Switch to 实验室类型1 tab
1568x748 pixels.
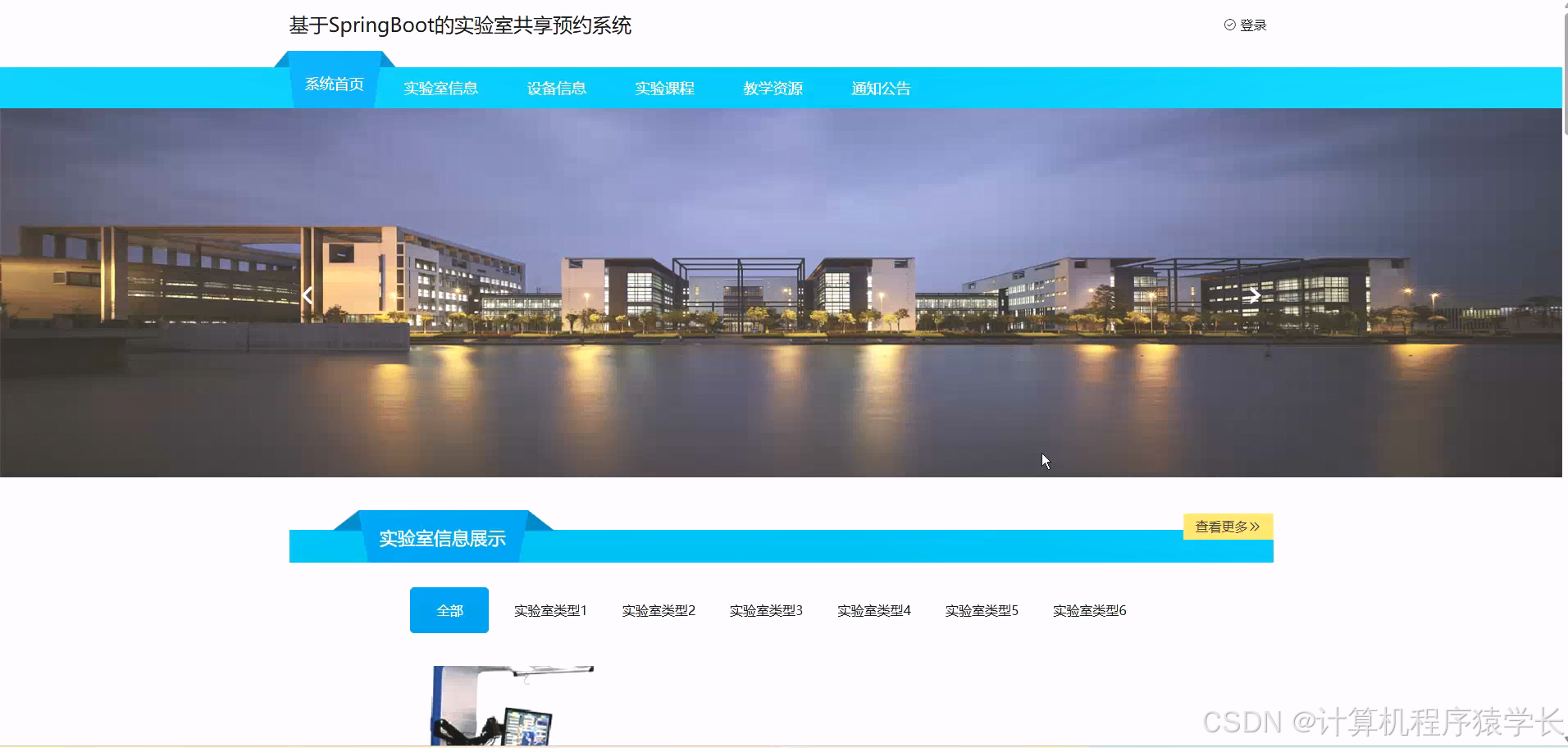pyautogui.click(x=550, y=609)
